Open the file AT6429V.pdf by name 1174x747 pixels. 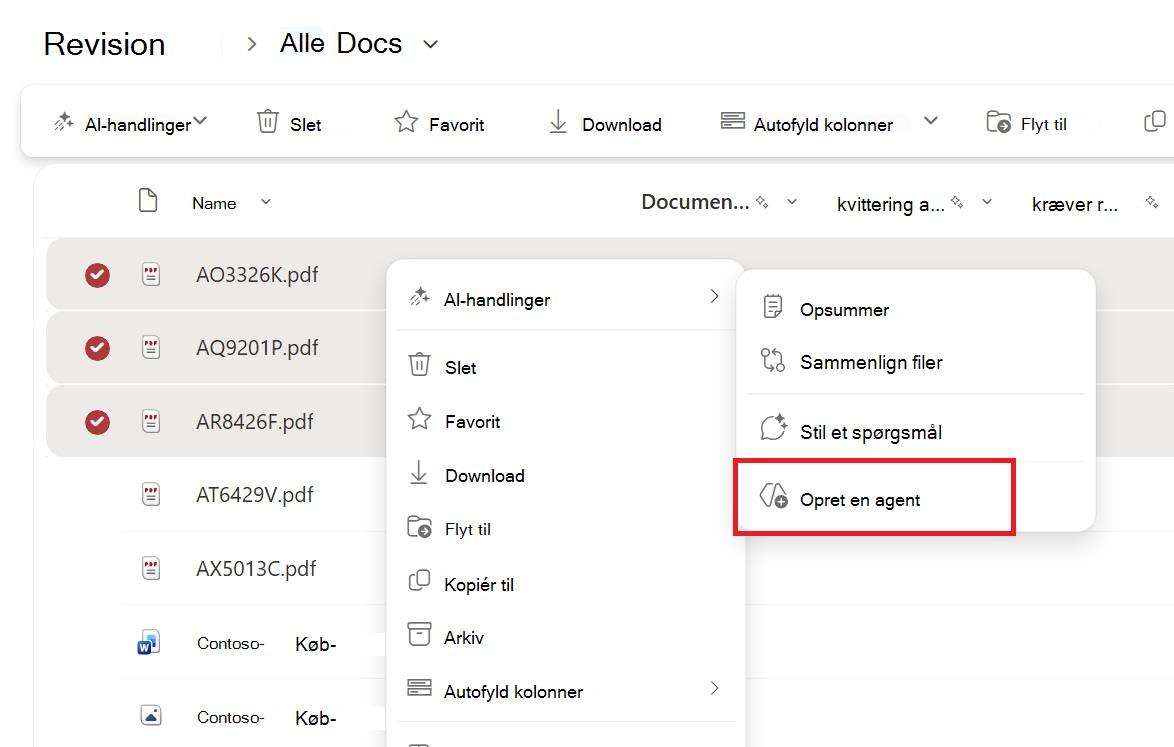pyautogui.click(x=255, y=495)
